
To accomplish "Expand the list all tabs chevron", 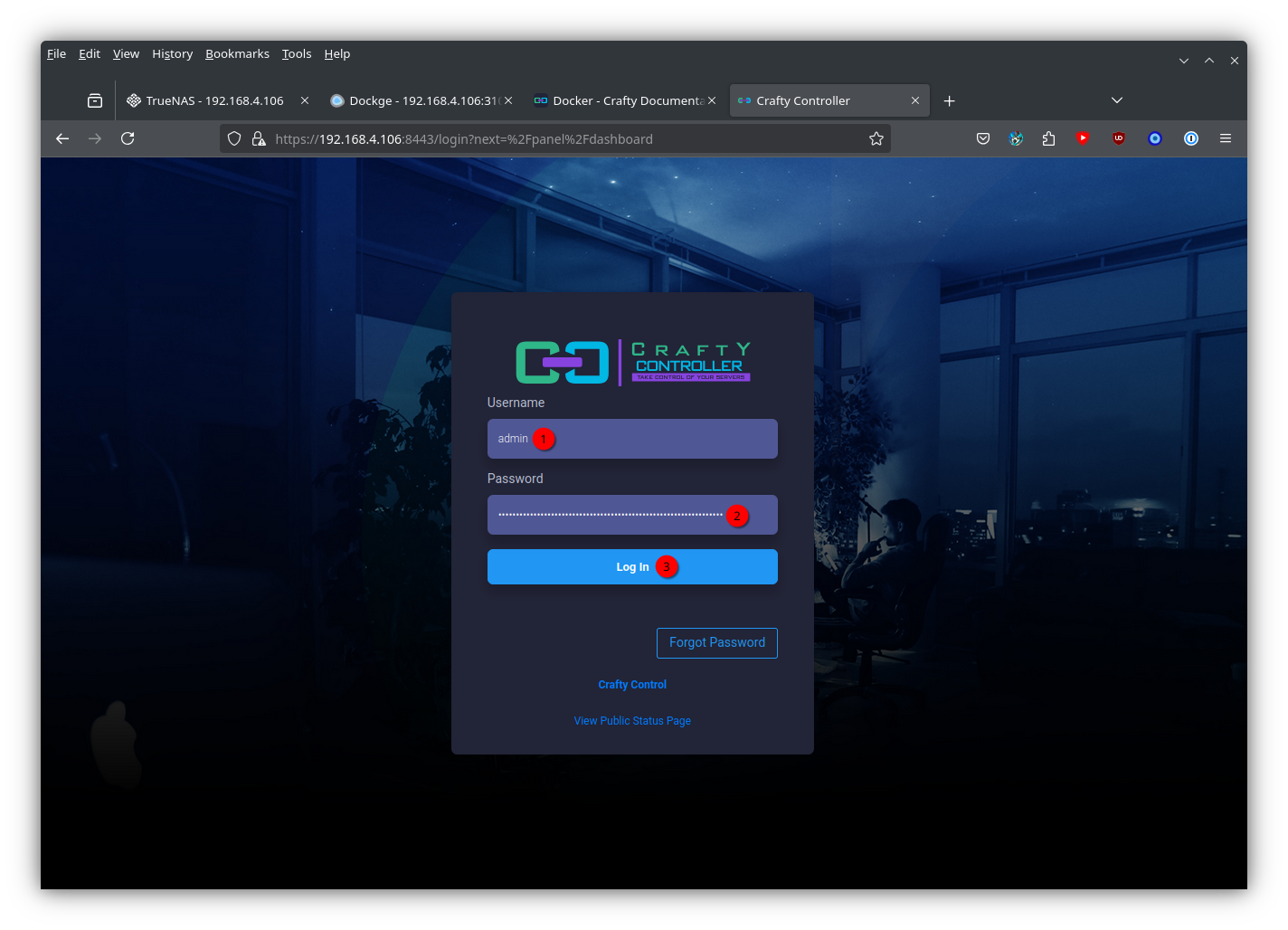I will [x=1117, y=100].
